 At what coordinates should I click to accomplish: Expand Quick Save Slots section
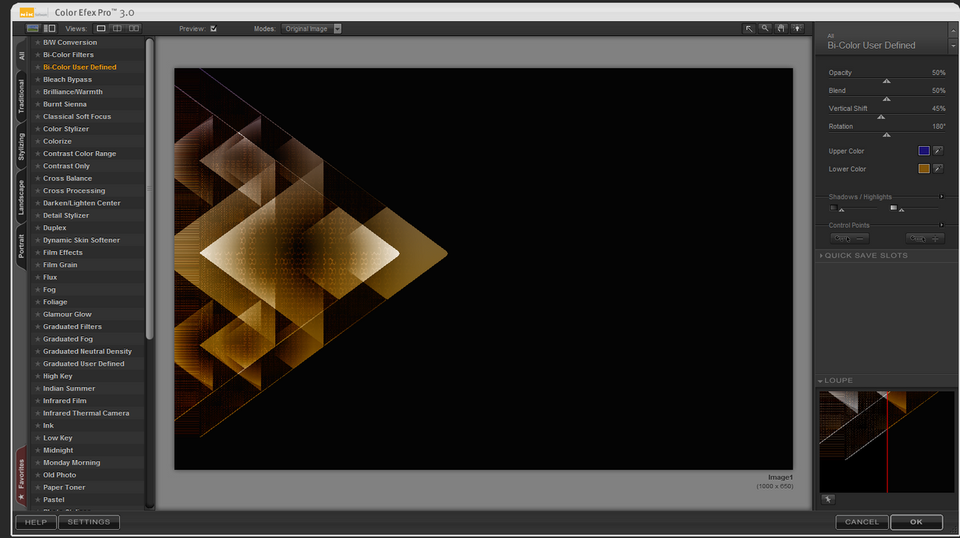863,255
